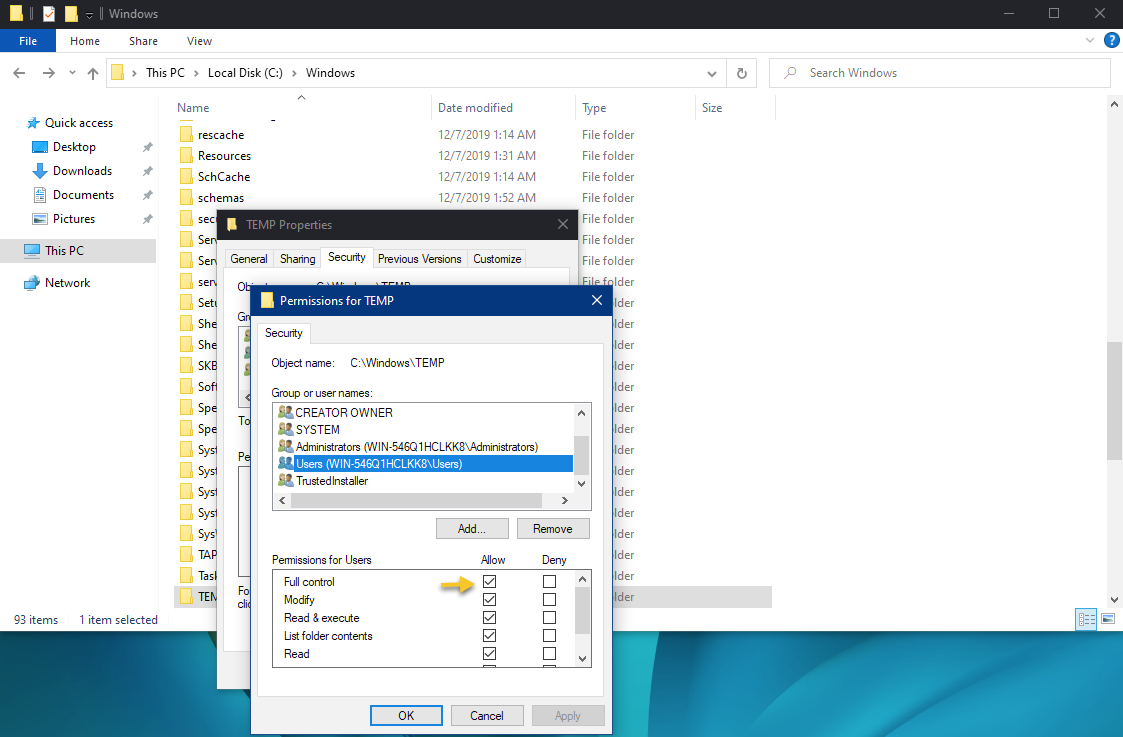The image size is (1123, 737).
Task: Check Deny for List folder contents
Action: [549, 635]
